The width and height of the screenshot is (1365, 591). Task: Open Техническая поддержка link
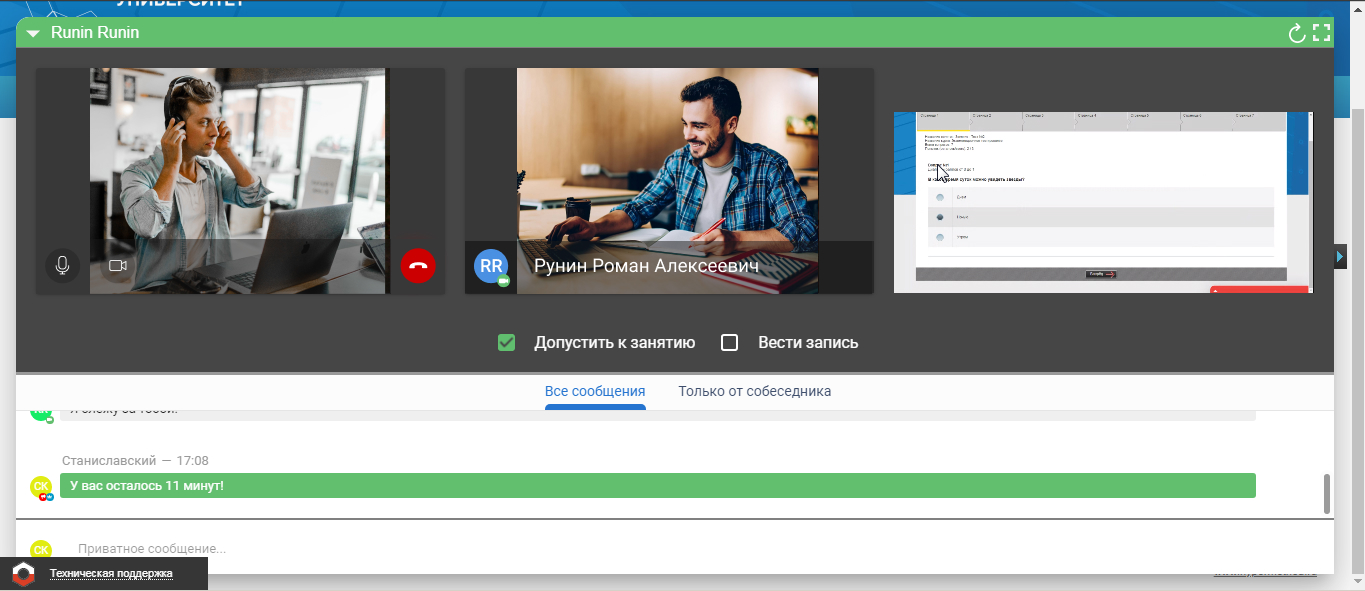click(111, 573)
